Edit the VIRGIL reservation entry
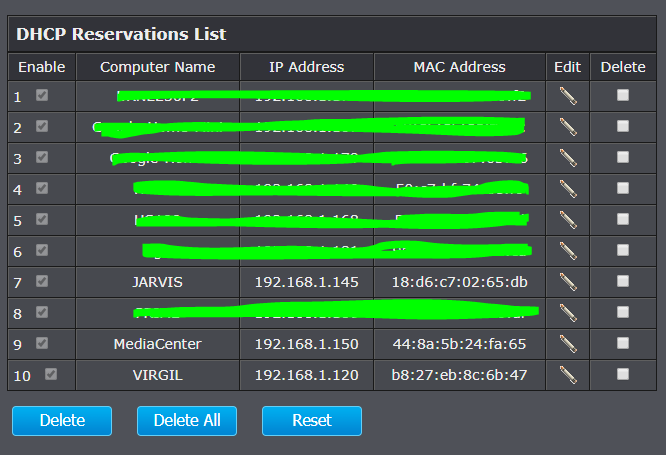The width and height of the screenshot is (666, 455). [568, 375]
